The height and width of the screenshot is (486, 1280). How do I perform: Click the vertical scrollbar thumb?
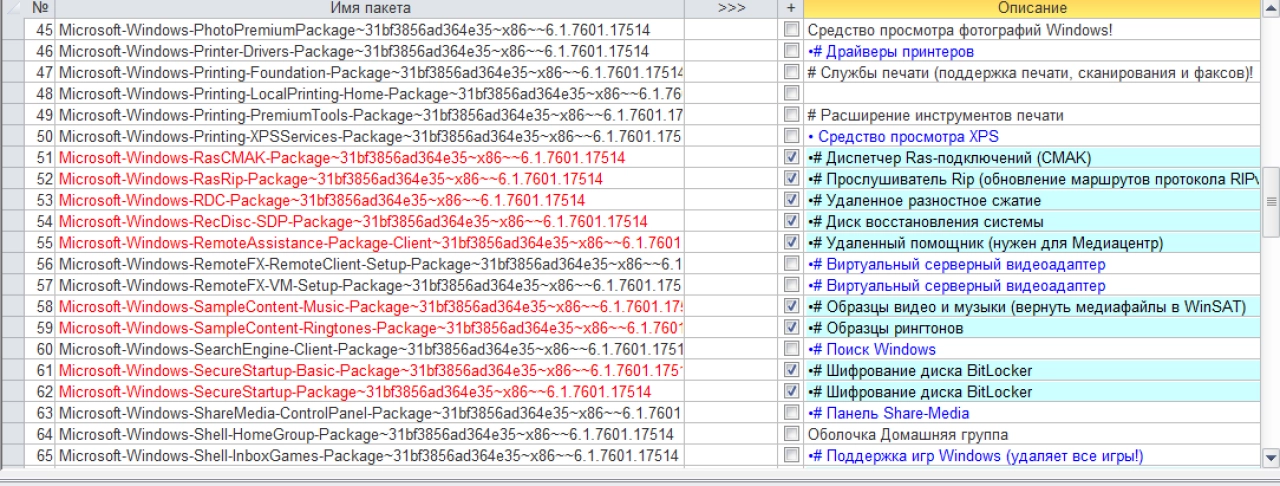click(x=1271, y=201)
